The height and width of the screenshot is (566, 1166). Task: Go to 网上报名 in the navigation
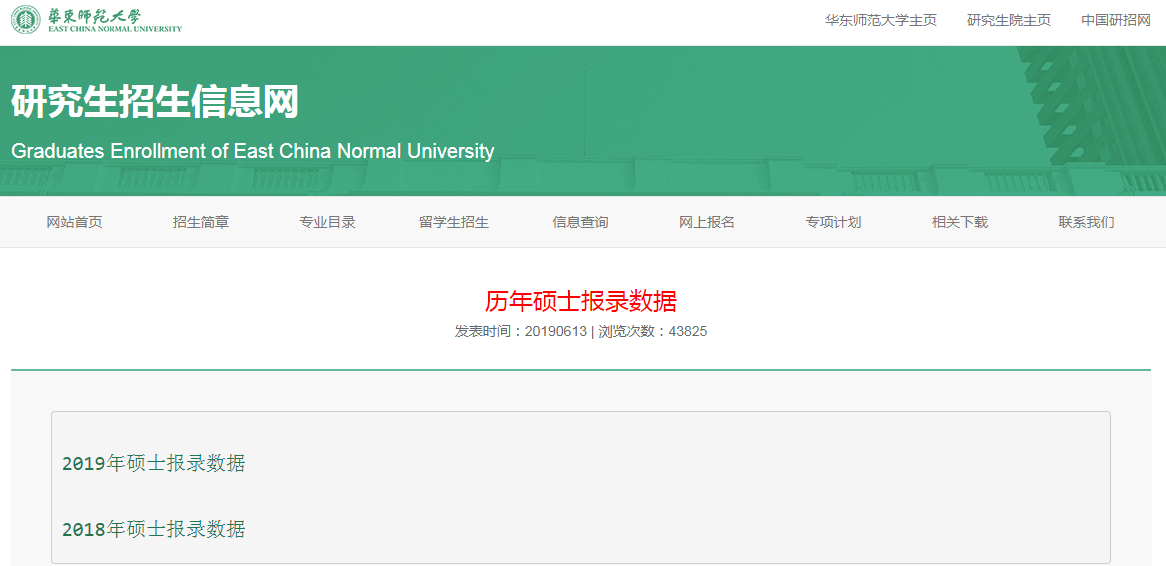(x=707, y=222)
